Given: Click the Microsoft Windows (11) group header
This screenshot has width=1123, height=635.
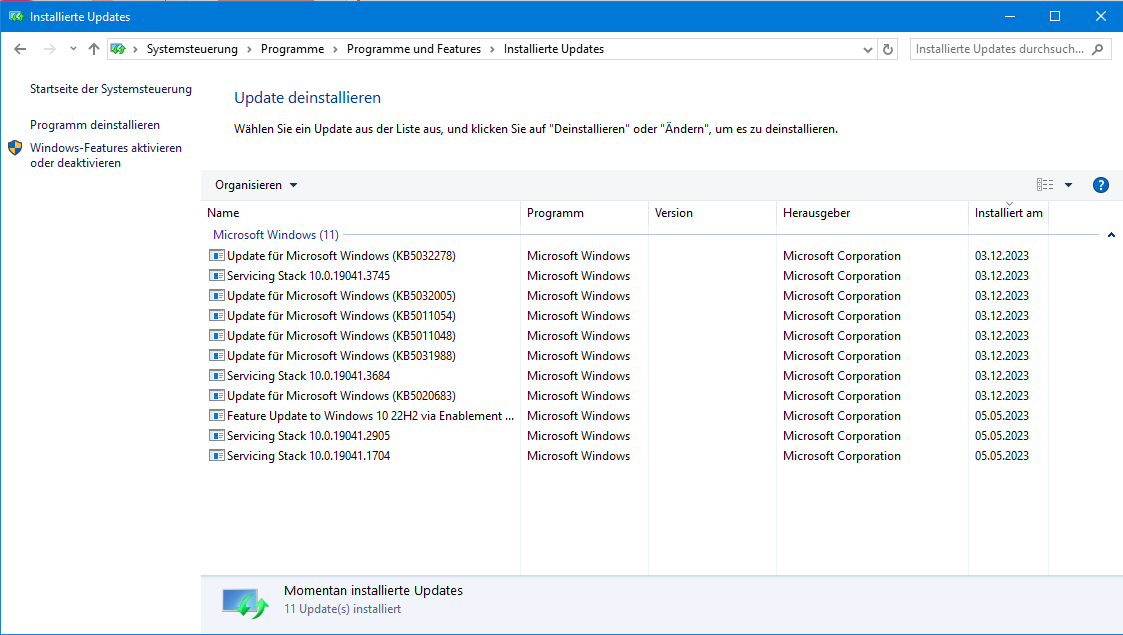Looking at the screenshot, I should point(276,235).
